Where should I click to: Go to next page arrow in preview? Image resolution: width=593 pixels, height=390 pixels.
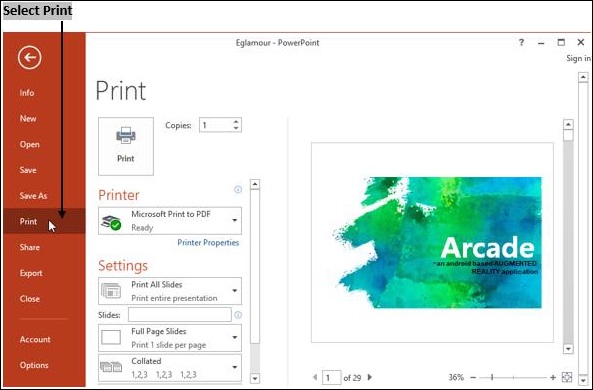[x=370, y=377]
